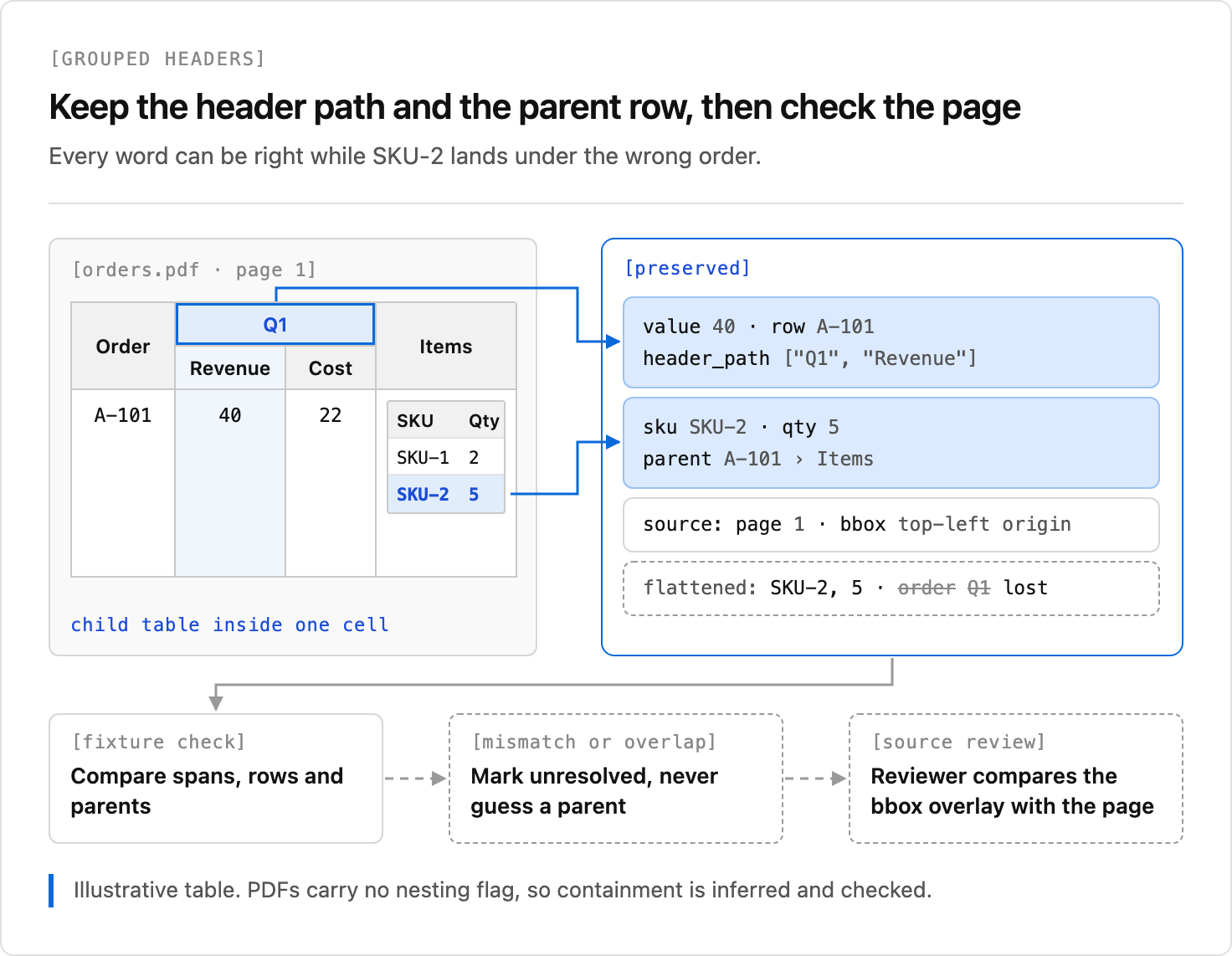Select the Qty header in the child table

(484, 420)
